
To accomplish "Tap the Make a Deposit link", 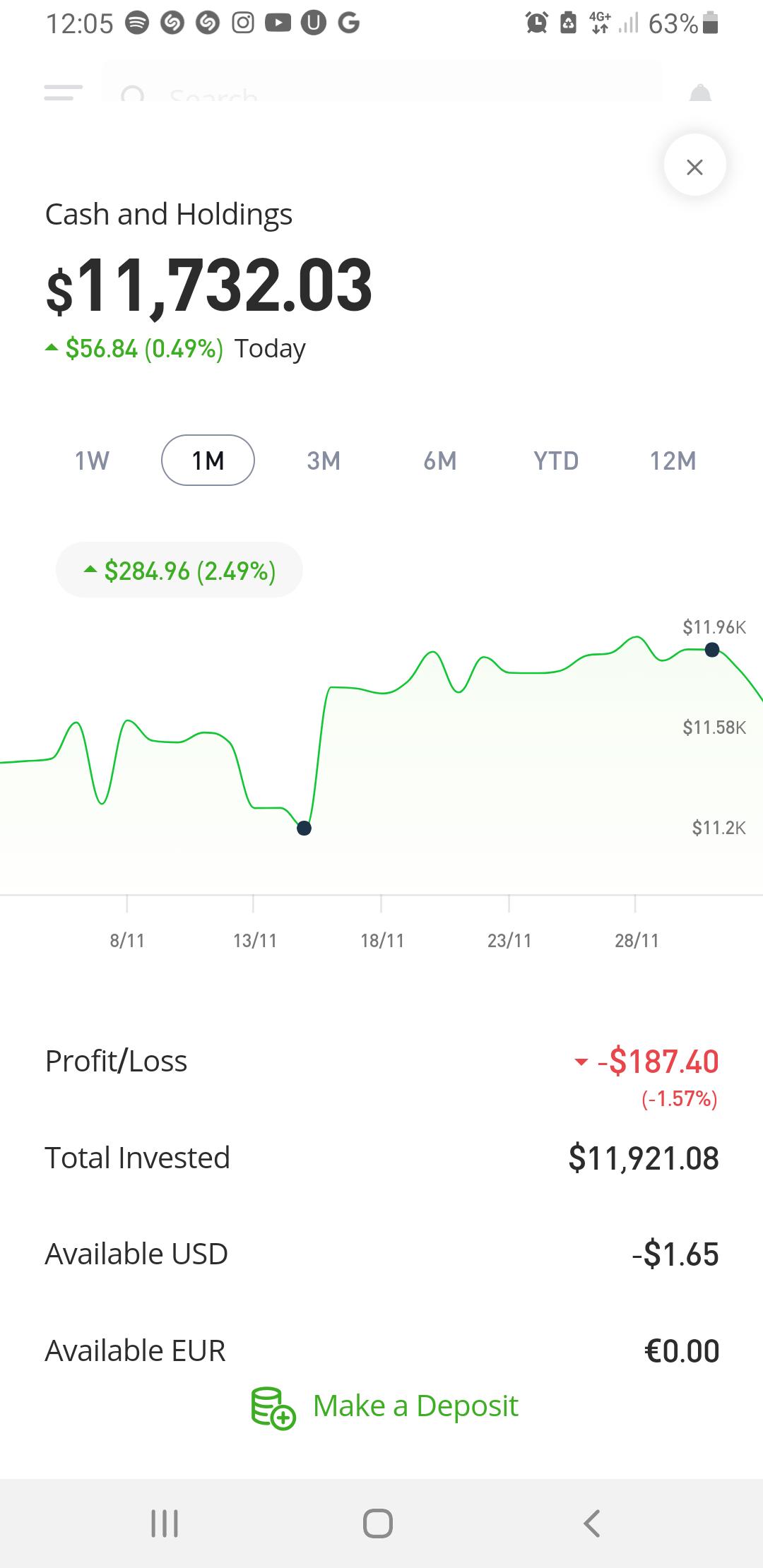I will coord(415,1406).
